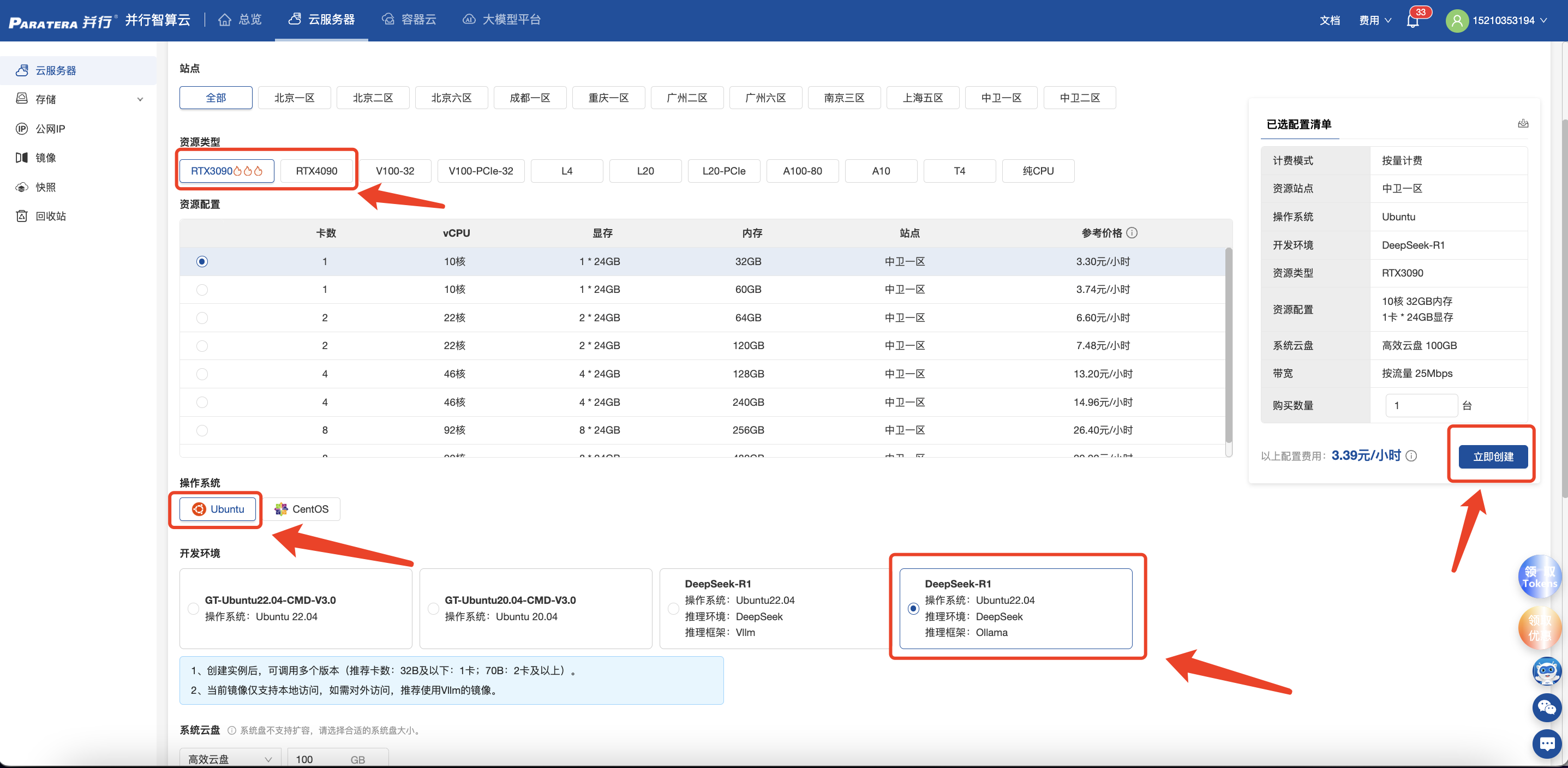The height and width of the screenshot is (768, 1568).
Task: Open the robot assistant floating icon
Action: tap(1546, 671)
